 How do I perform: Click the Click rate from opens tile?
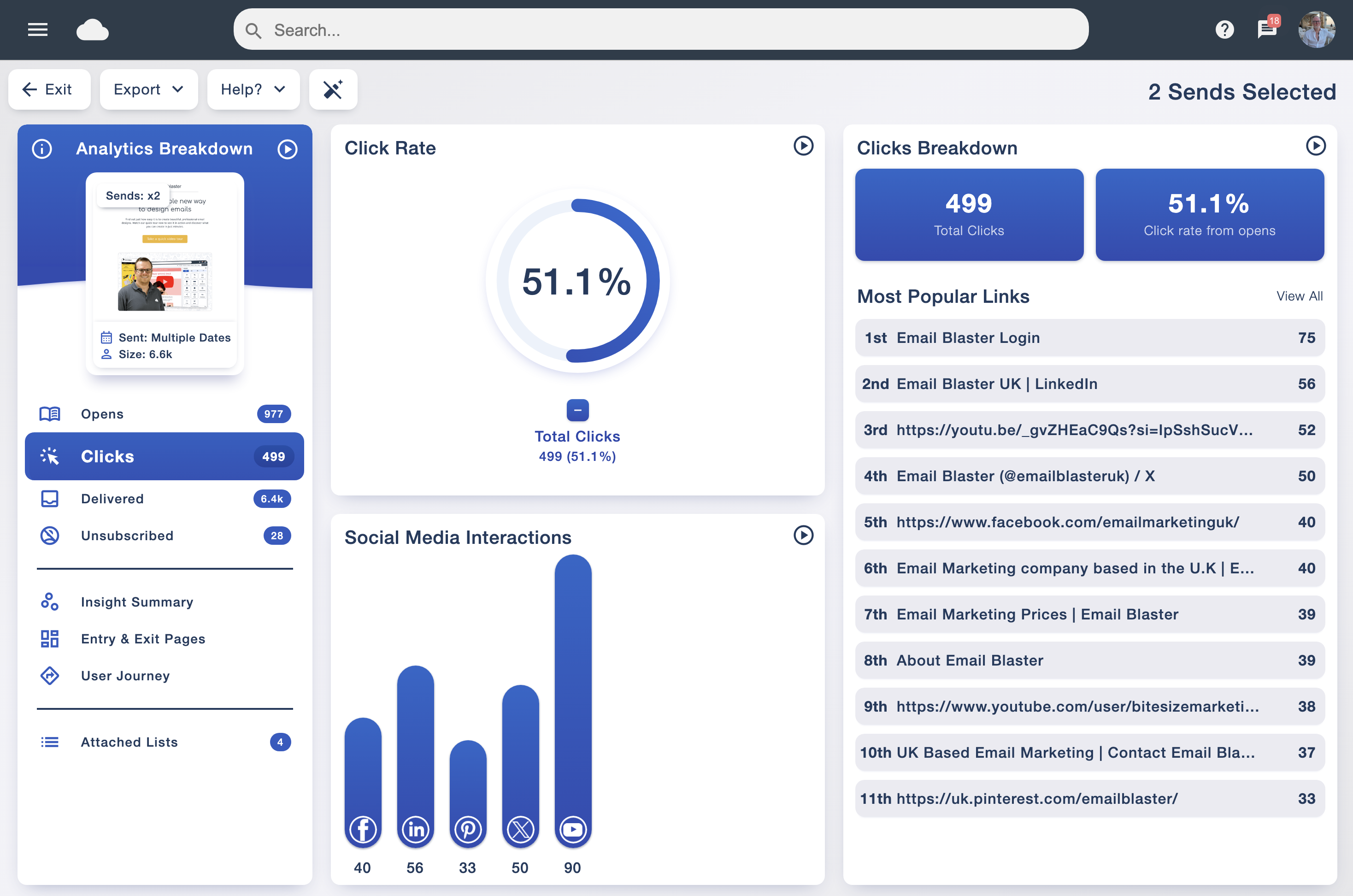tap(1210, 215)
